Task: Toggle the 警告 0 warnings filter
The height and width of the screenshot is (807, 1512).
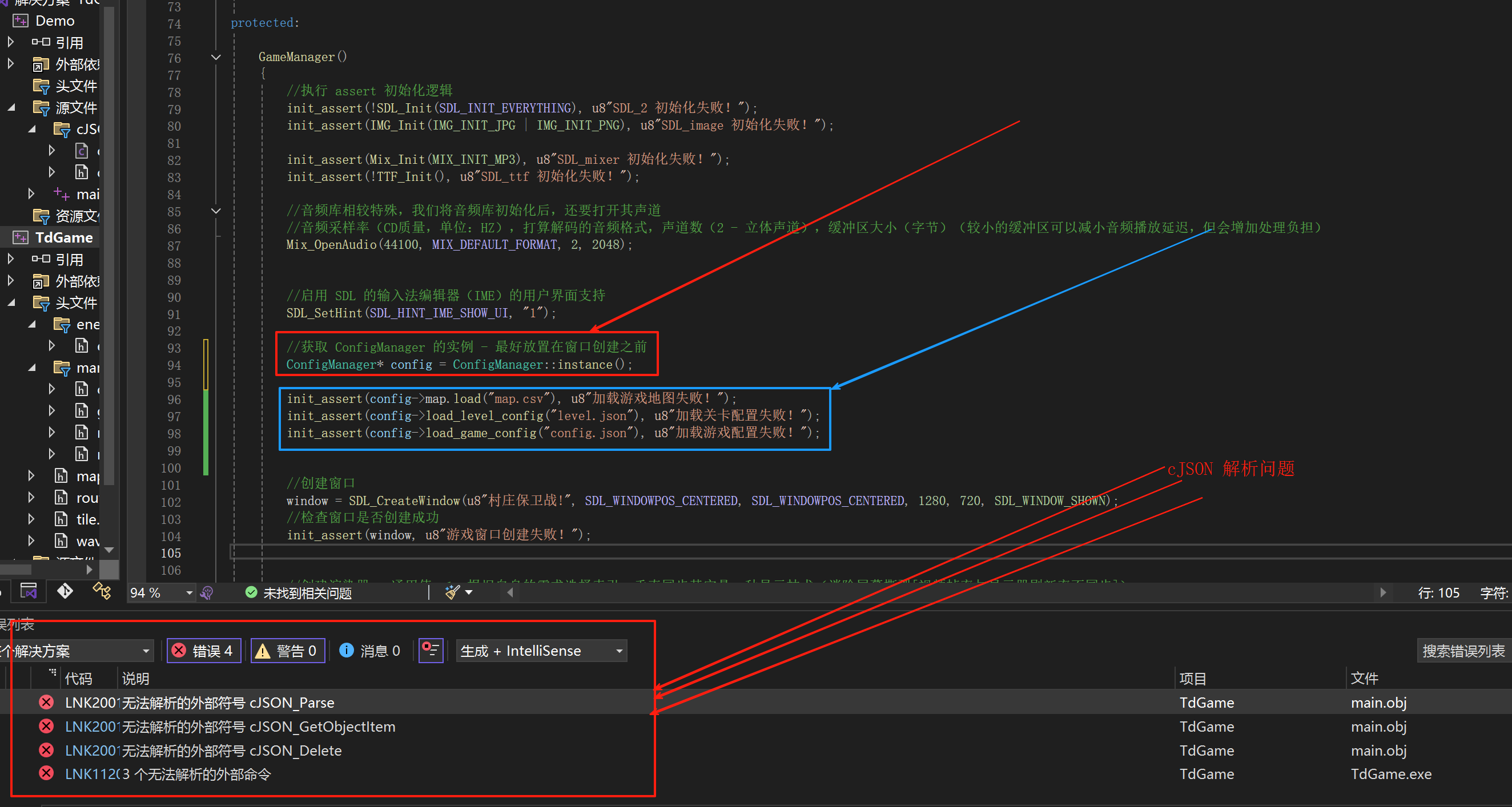Action: pos(288,651)
